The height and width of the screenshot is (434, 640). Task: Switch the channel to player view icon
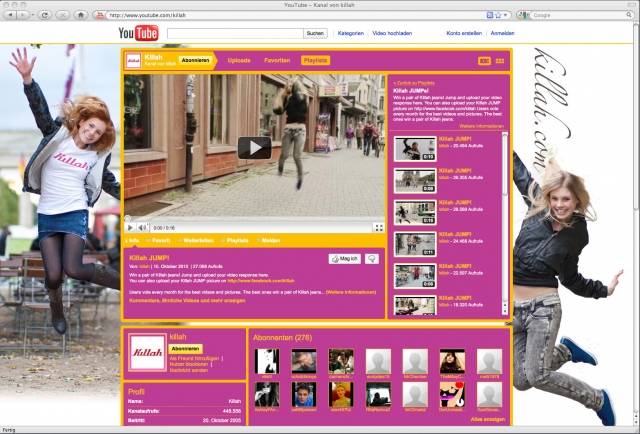coord(484,61)
